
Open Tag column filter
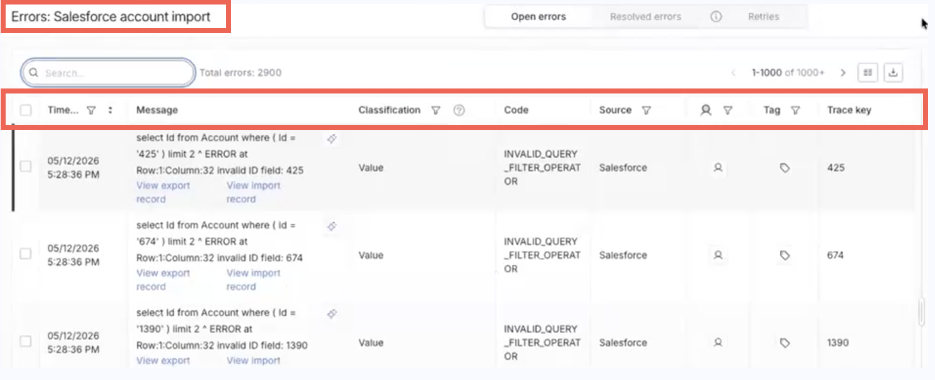(795, 110)
